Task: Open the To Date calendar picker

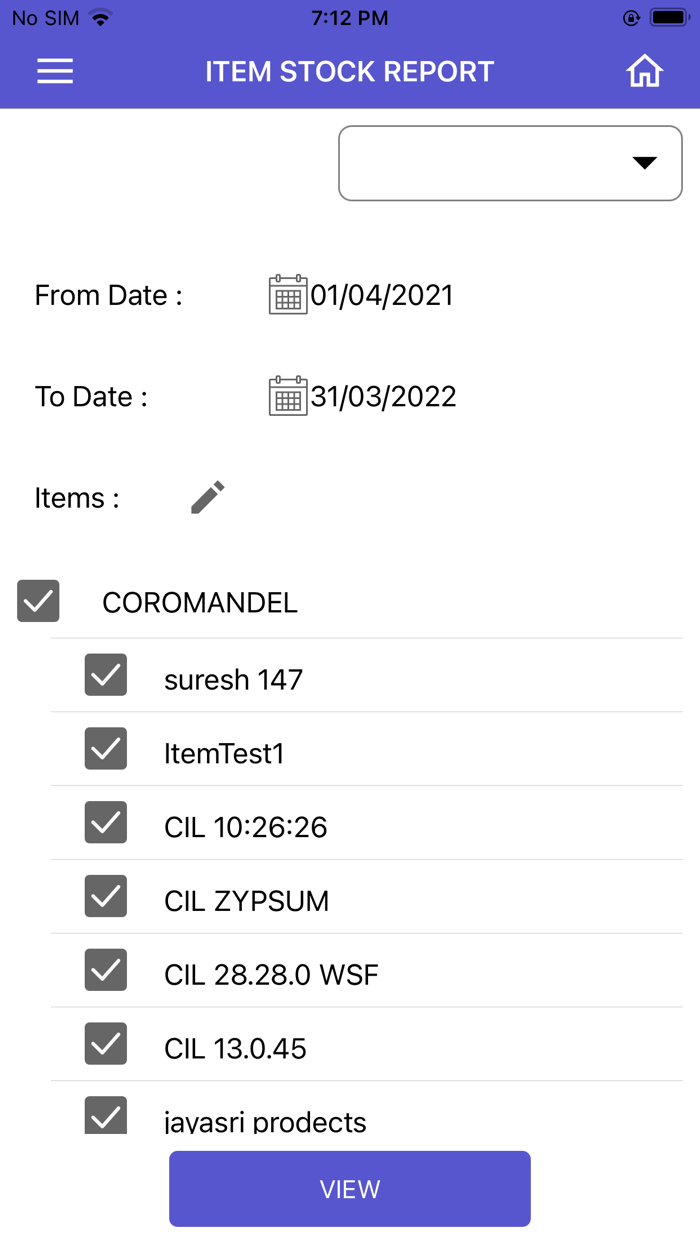Action: coord(287,396)
